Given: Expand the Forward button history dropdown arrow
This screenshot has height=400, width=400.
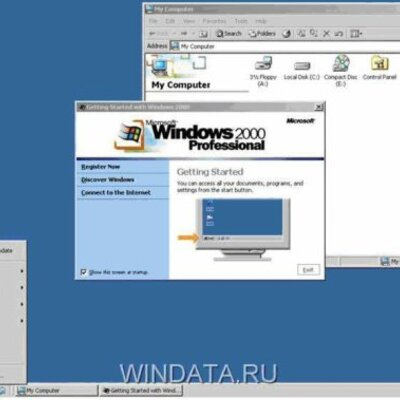Looking at the screenshot, I should point(193,34).
